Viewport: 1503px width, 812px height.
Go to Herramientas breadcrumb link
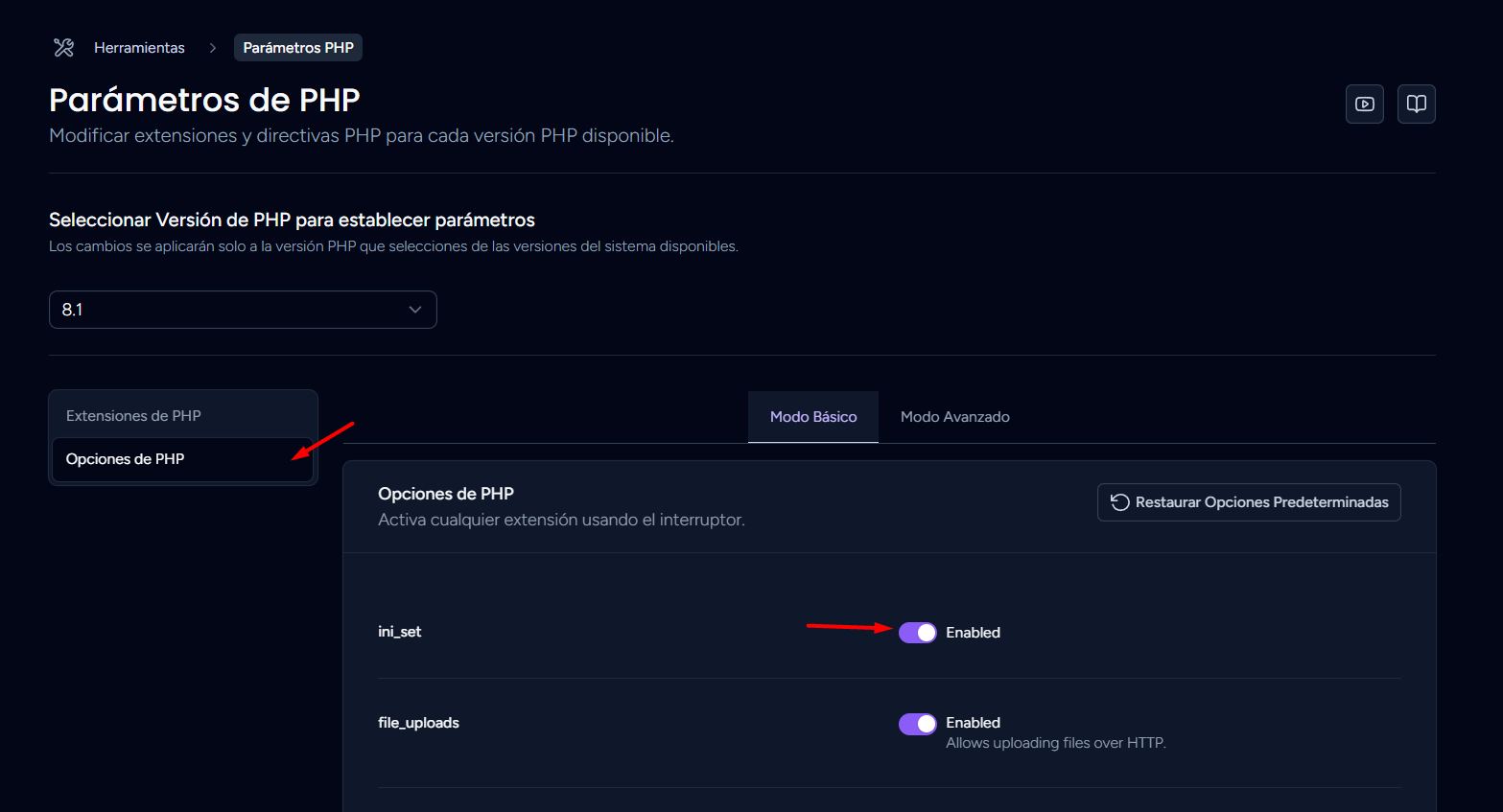pos(139,48)
